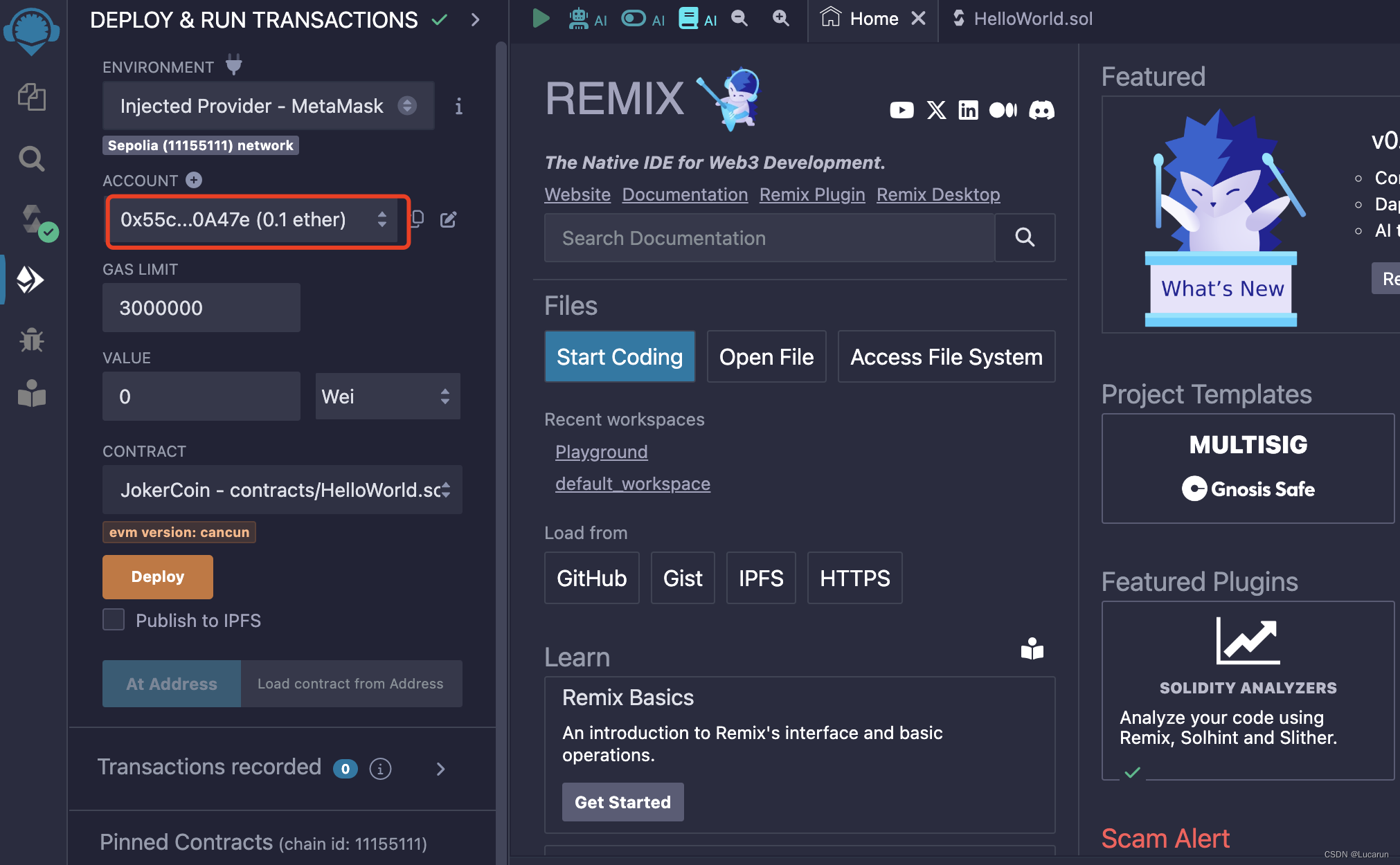Open Remix Medium icon
This screenshot has height=865, width=1400.
1003,110
